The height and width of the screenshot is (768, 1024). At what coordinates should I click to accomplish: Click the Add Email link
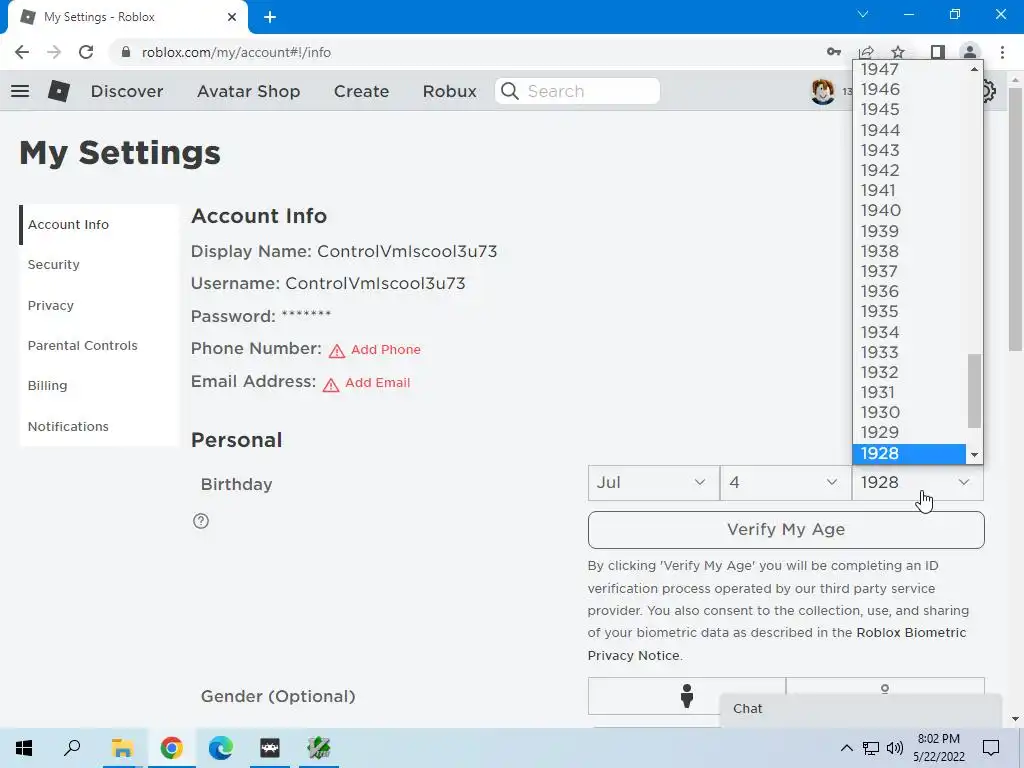coord(377,383)
